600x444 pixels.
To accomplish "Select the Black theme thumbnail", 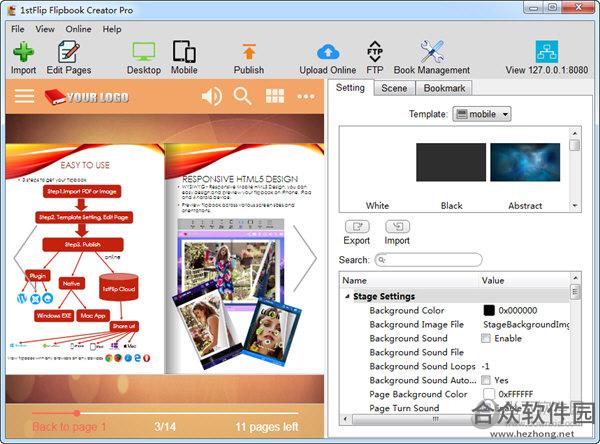I will (451, 162).
